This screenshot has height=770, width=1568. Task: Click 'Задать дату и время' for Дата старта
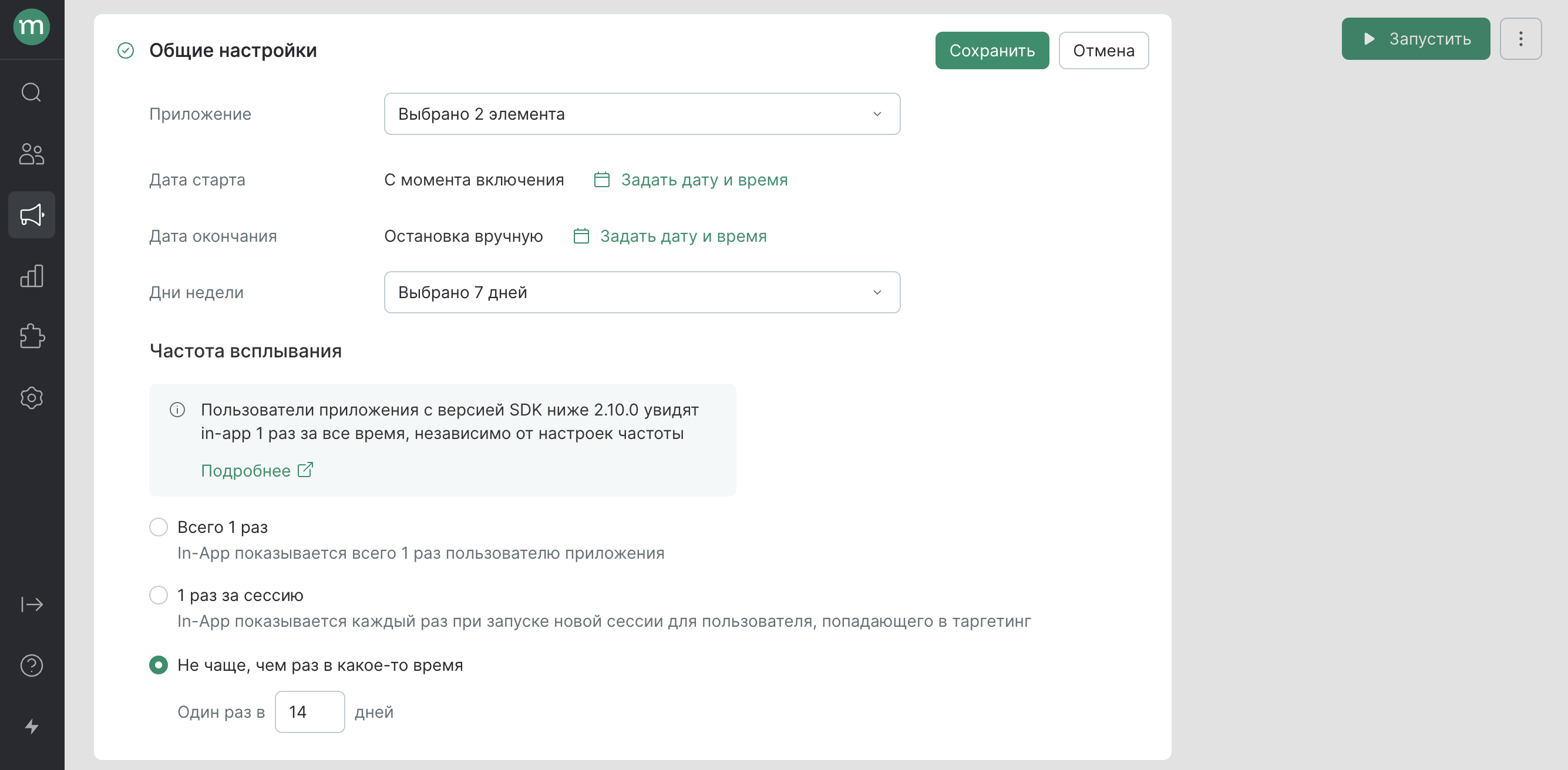point(704,180)
